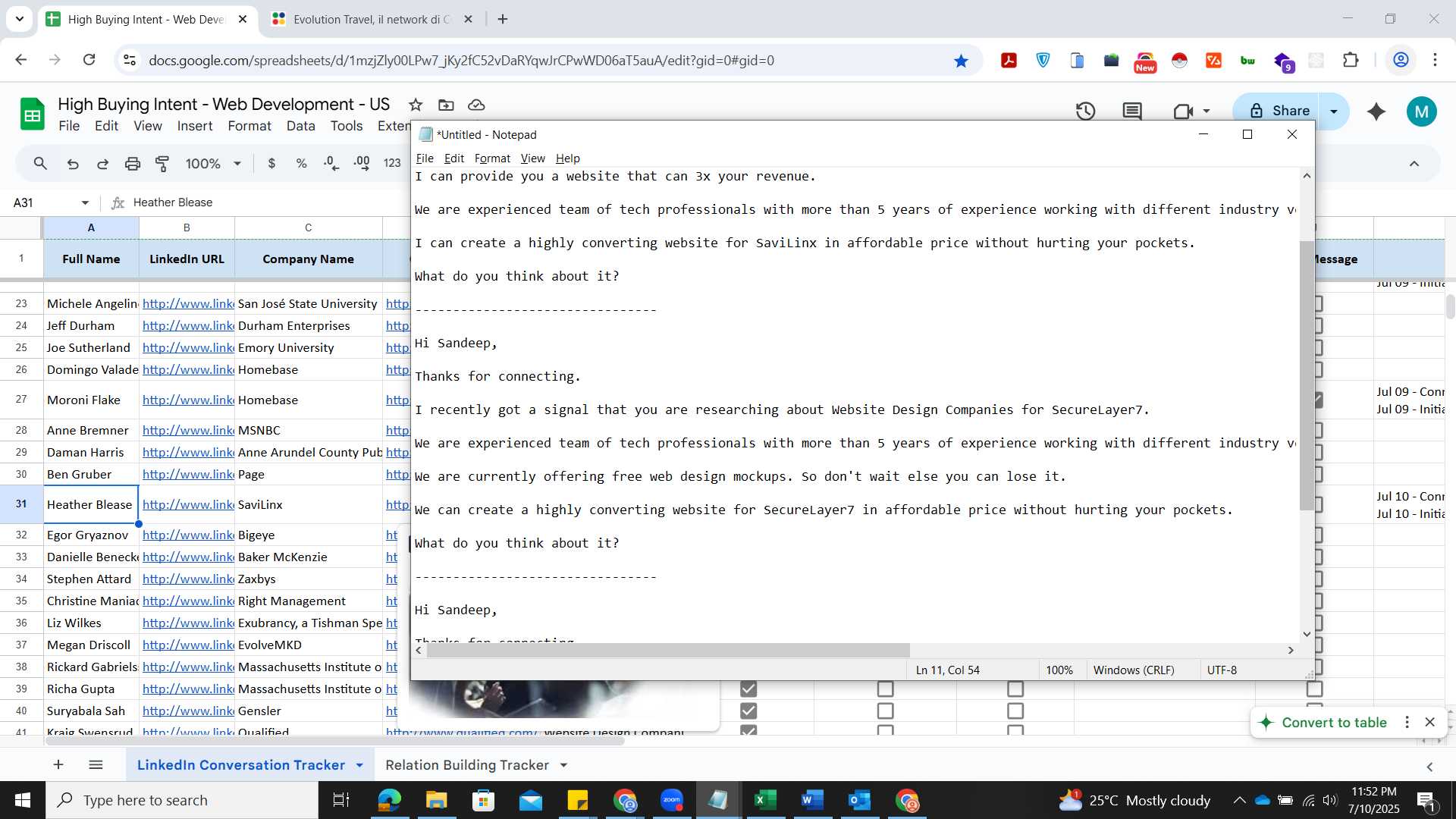The image size is (1456, 819).
Task: Expand Relation Building Tracker tab menu
Action: click(x=563, y=765)
